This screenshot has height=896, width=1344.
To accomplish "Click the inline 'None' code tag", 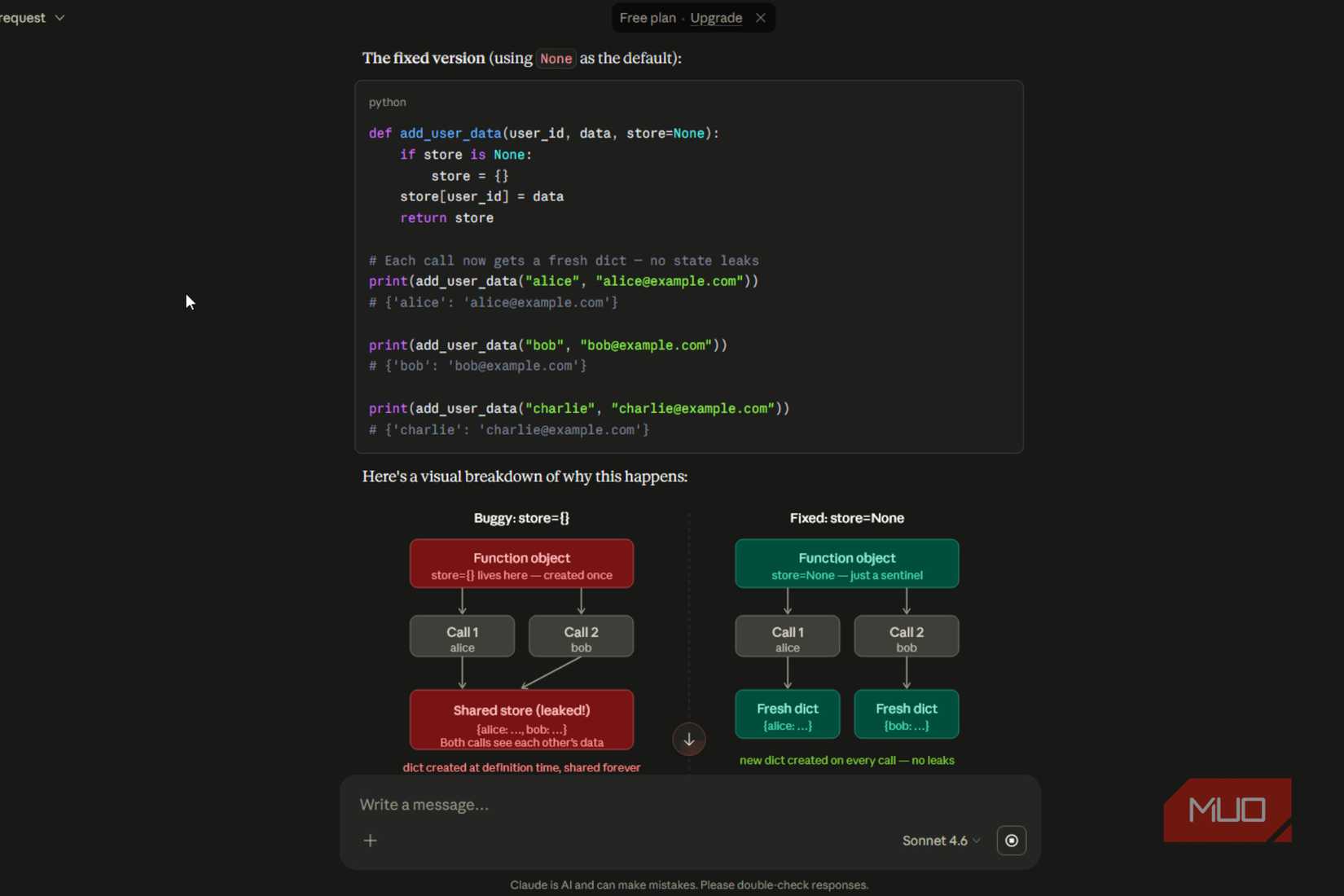I will tap(556, 59).
